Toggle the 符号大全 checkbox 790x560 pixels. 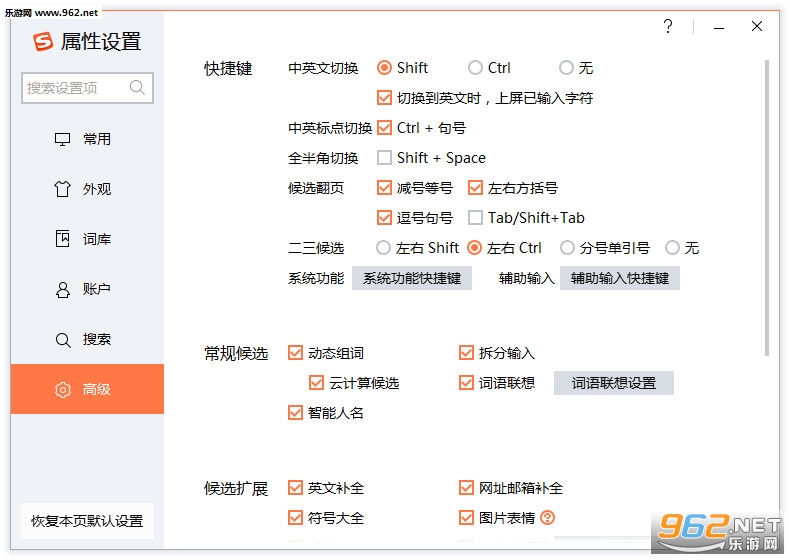click(295, 518)
